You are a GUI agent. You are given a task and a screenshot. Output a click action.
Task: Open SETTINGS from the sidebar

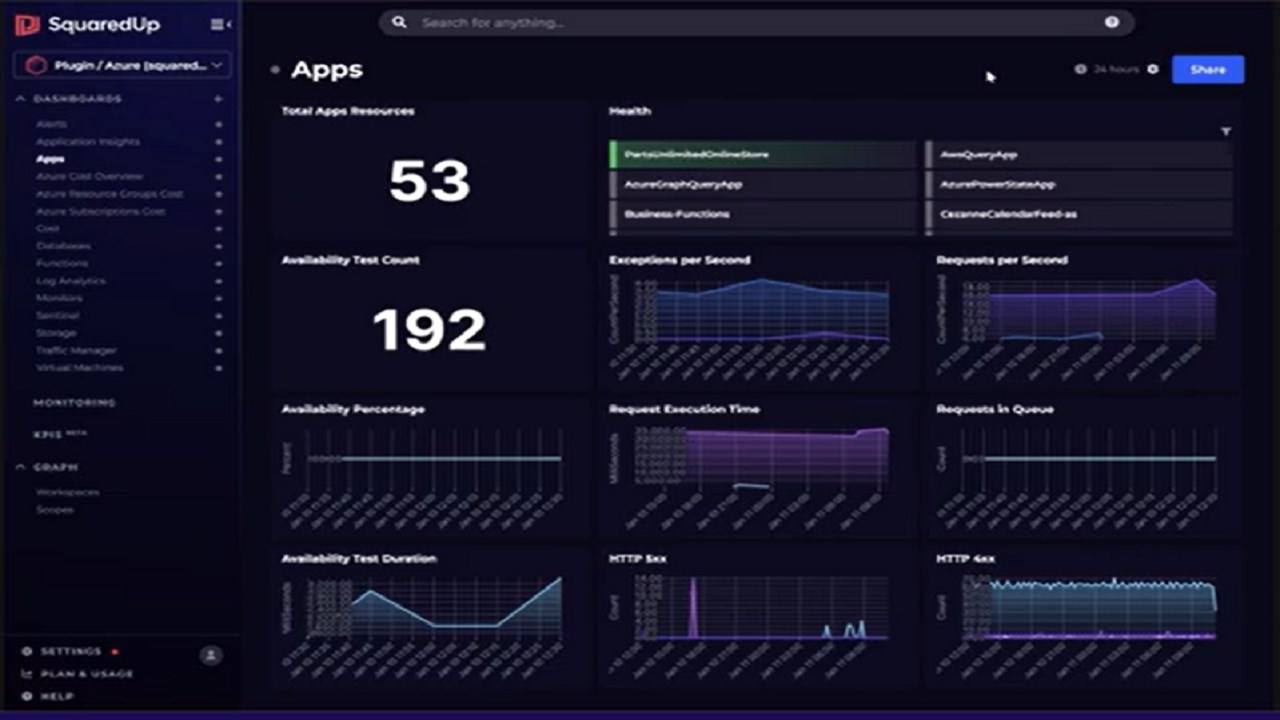point(70,651)
